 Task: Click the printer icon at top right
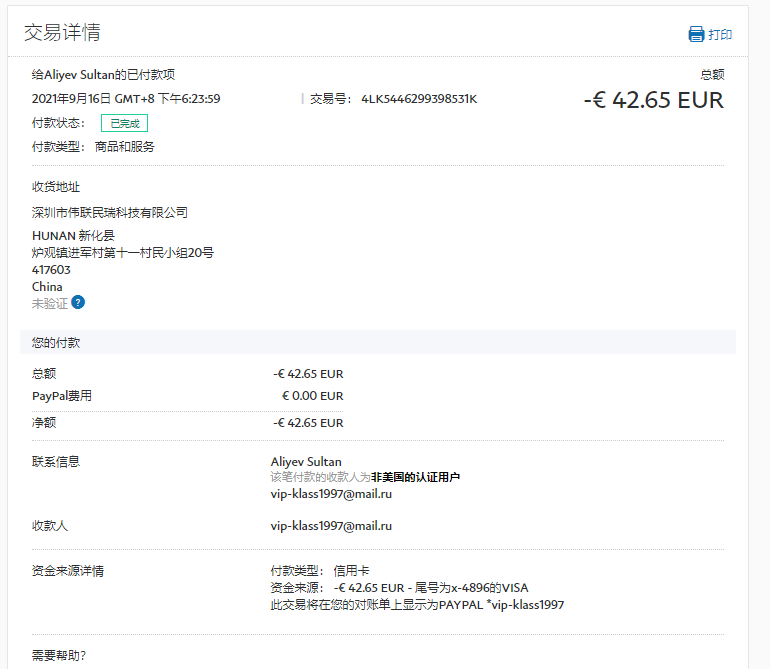(x=696, y=34)
